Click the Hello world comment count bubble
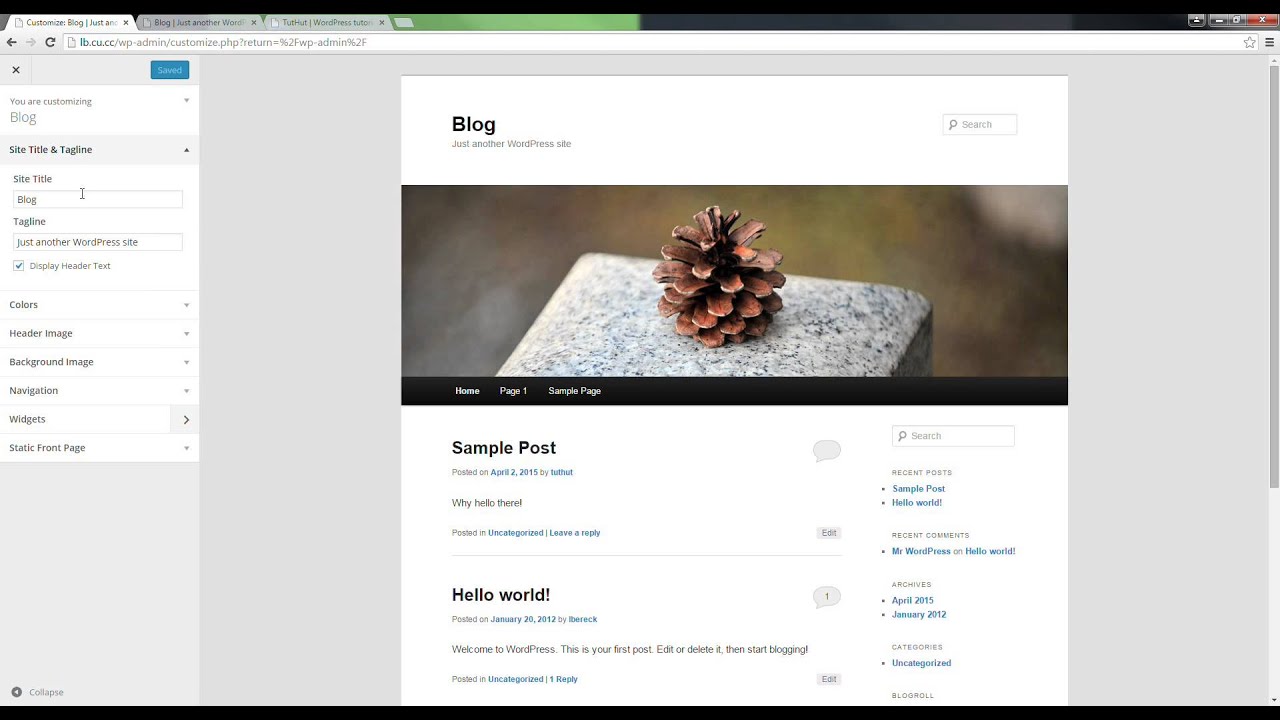 click(827, 597)
